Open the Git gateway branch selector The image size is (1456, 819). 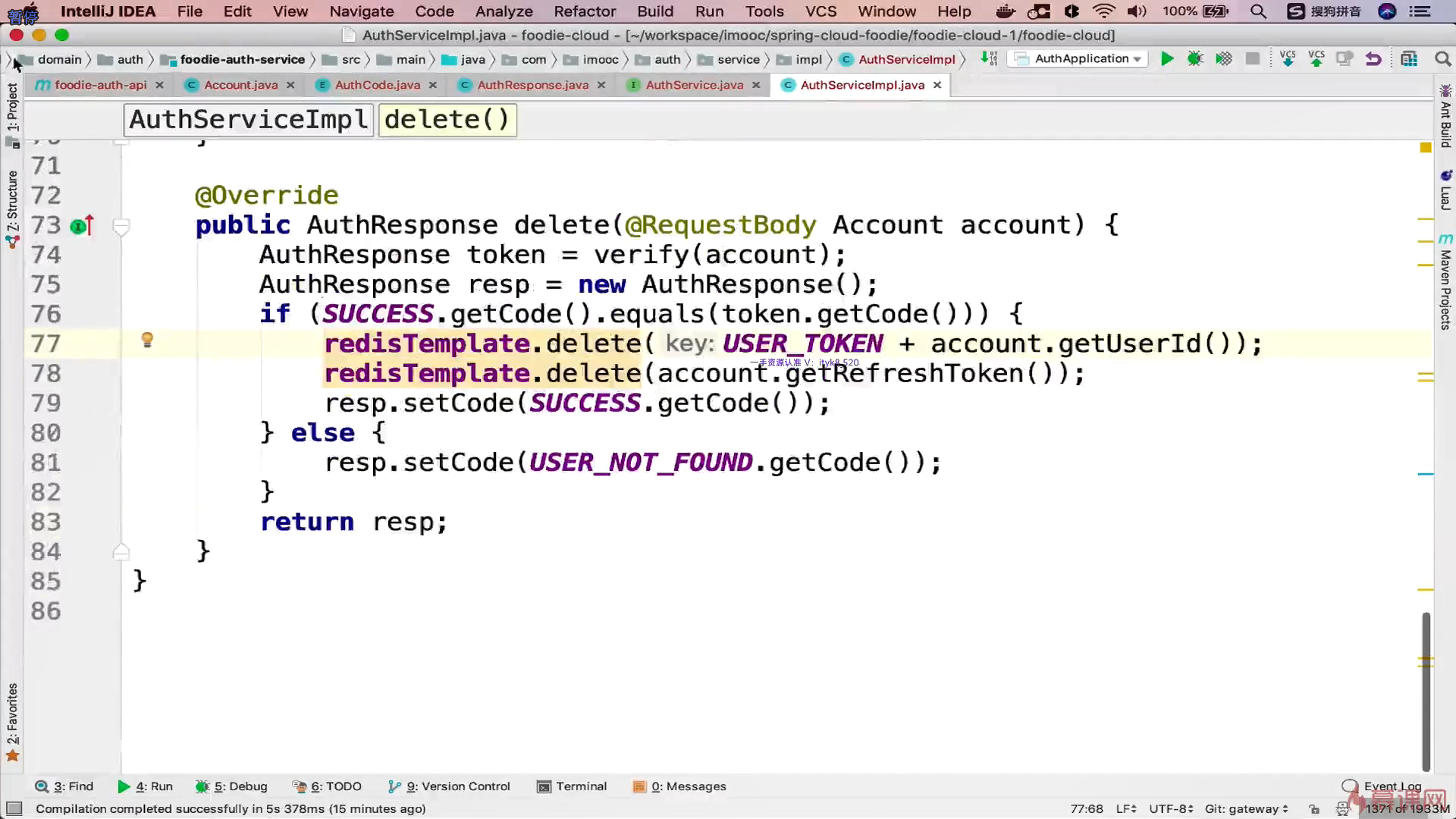pyautogui.click(x=1246, y=808)
